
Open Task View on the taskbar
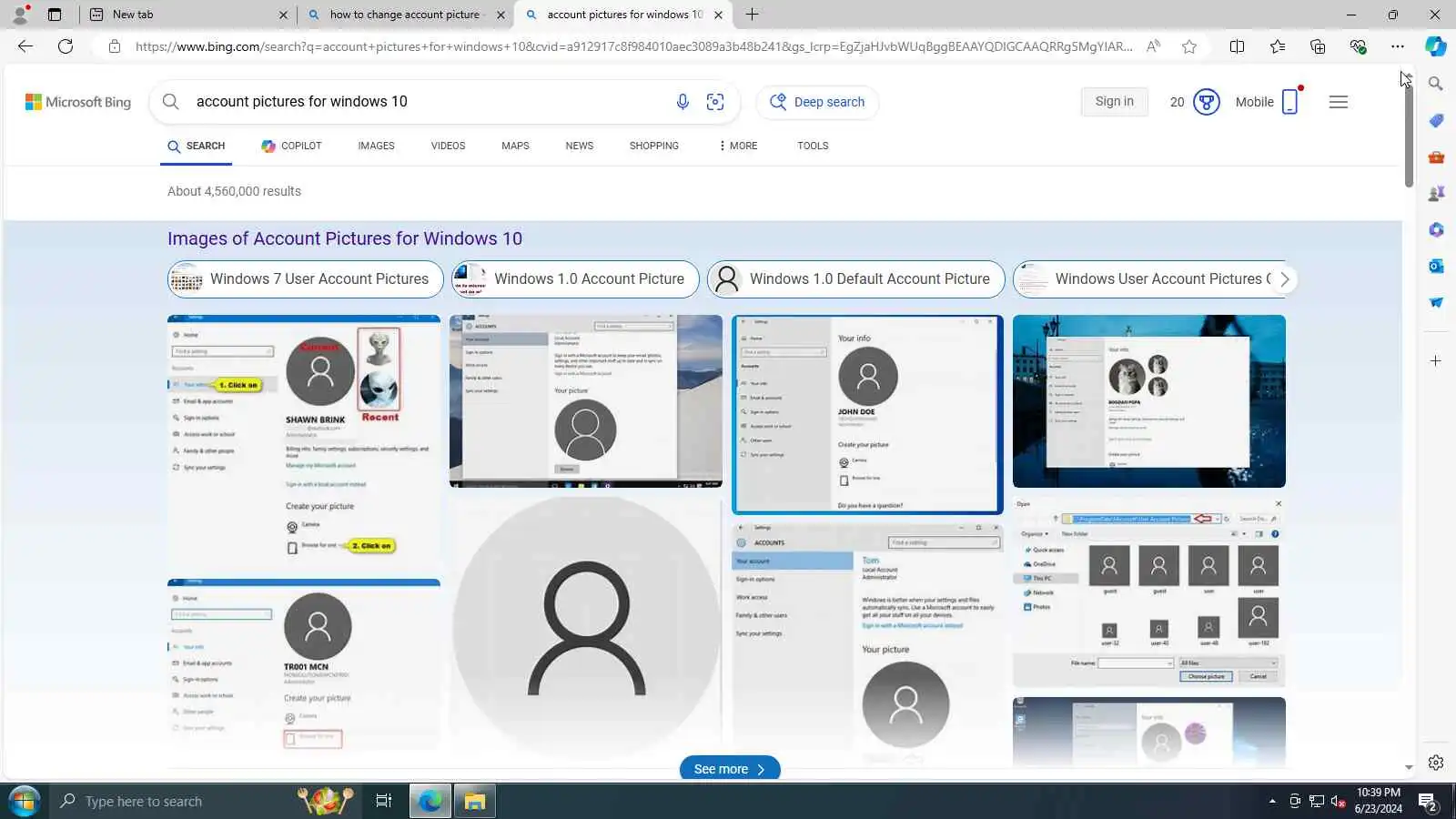(x=383, y=802)
